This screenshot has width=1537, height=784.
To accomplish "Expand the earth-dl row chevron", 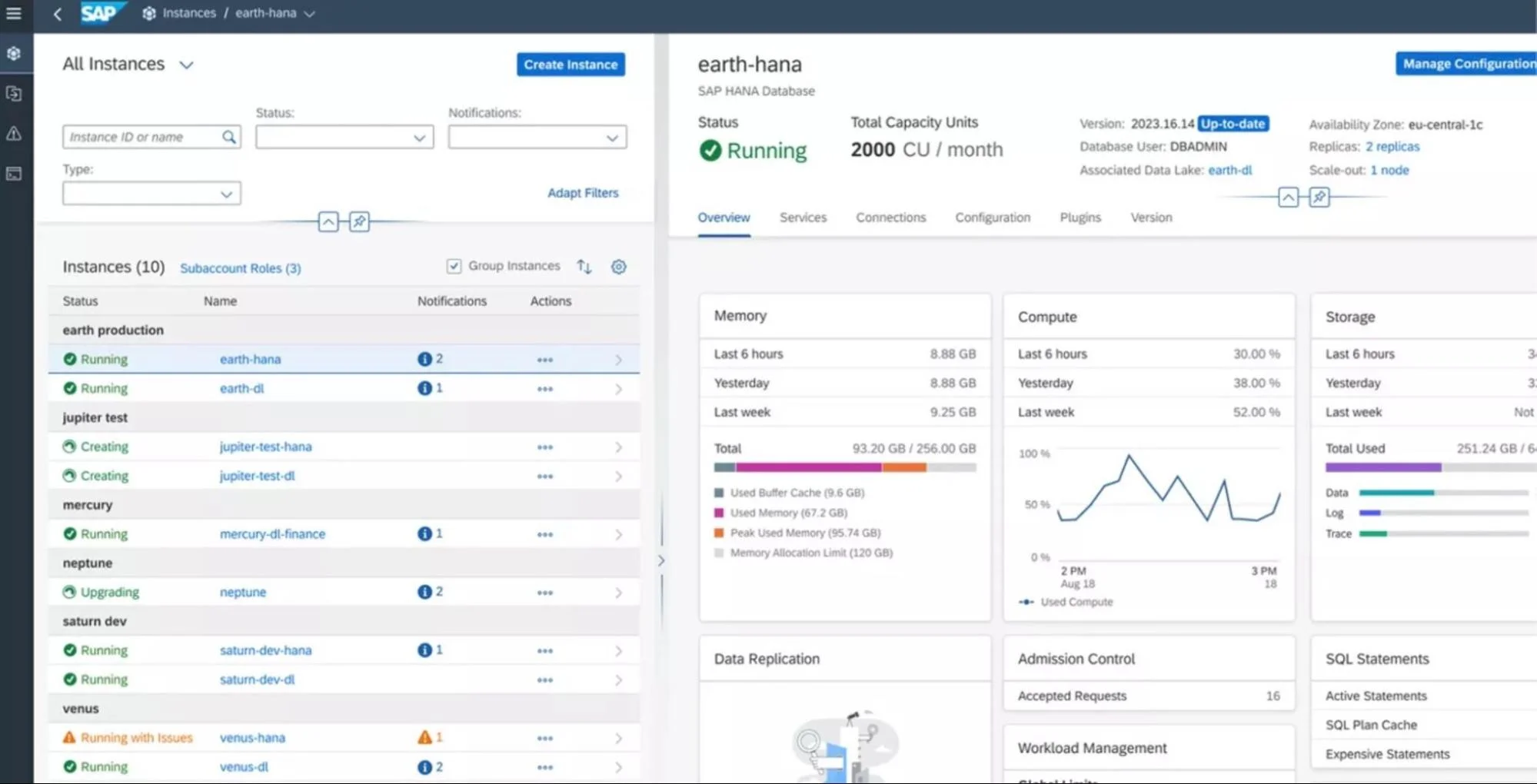I will [619, 389].
